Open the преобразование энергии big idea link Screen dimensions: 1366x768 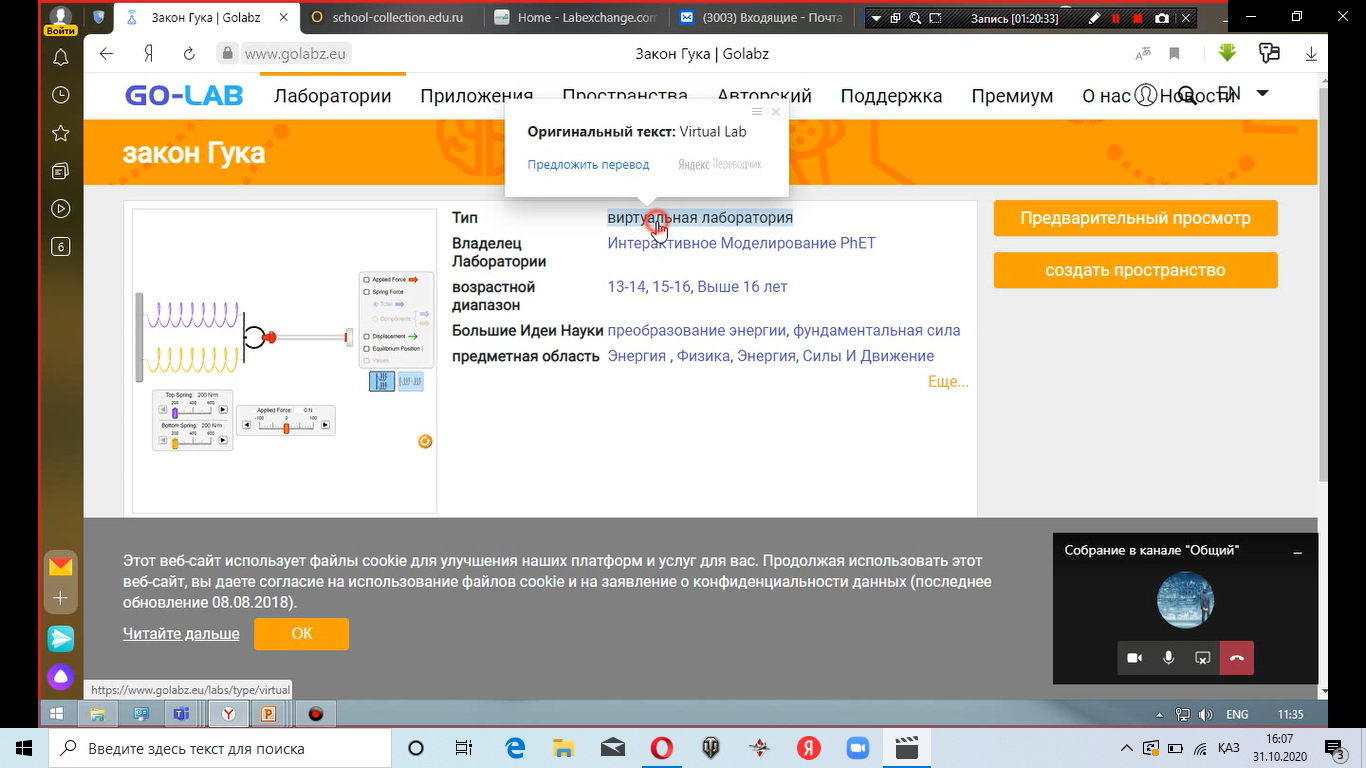(696, 331)
